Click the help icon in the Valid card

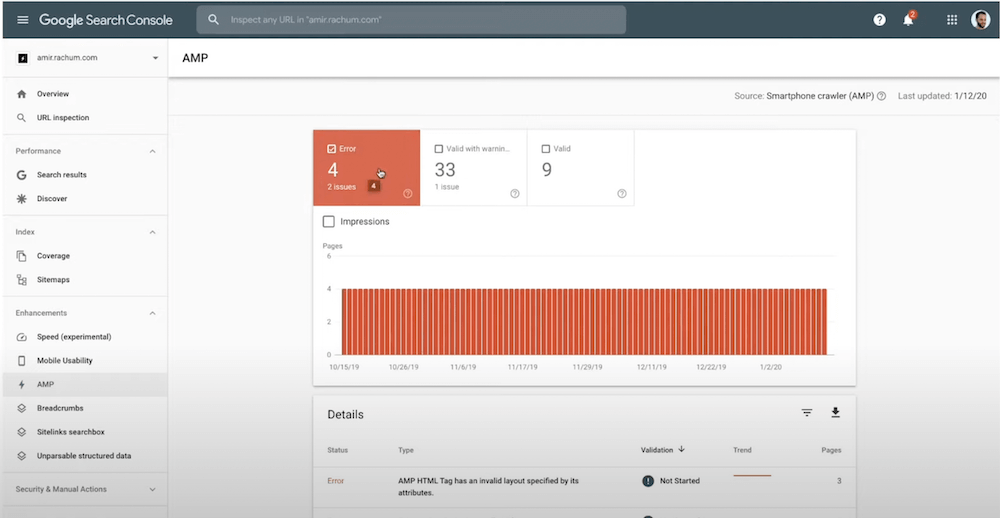(x=622, y=194)
